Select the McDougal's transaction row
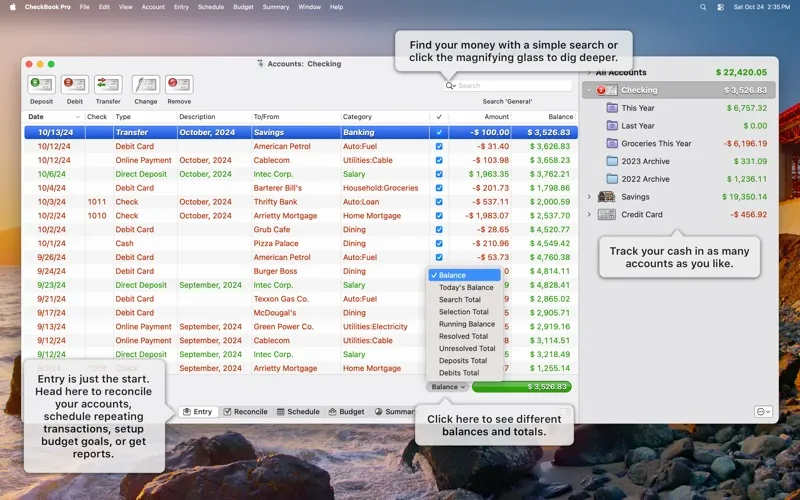This screenshot has height=500, width=800. click(301, 313)
